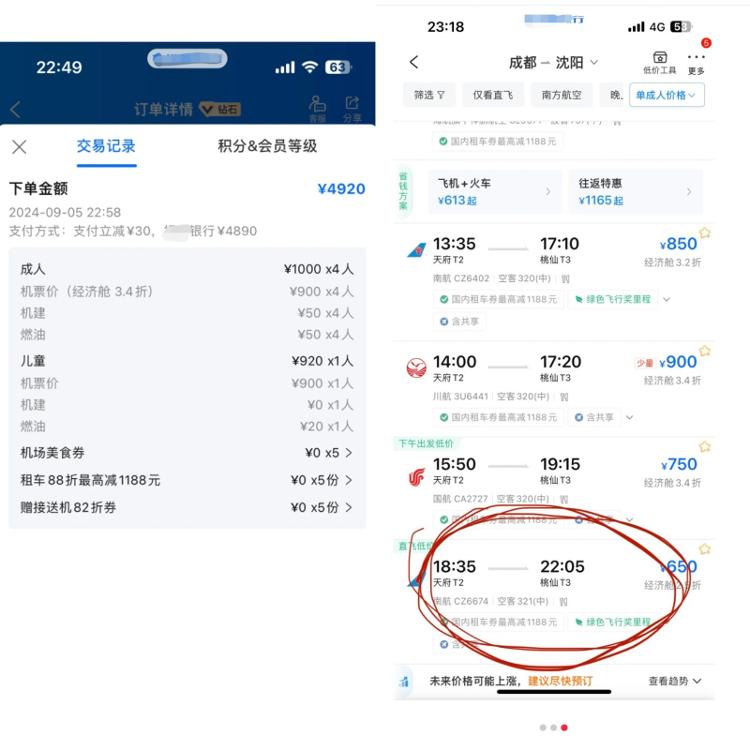
Task: Open the 单成人价格 dropdown
Action: click(666, 95)
